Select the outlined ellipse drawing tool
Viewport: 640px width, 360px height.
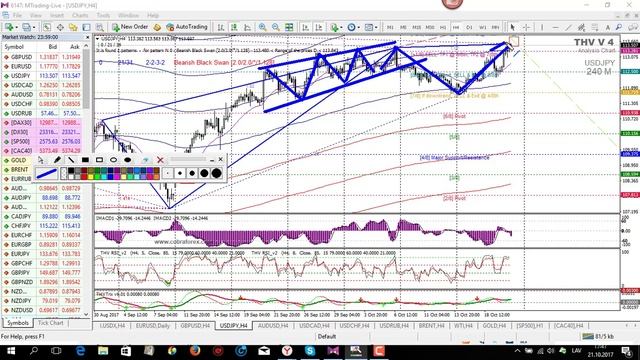point(113,160)
